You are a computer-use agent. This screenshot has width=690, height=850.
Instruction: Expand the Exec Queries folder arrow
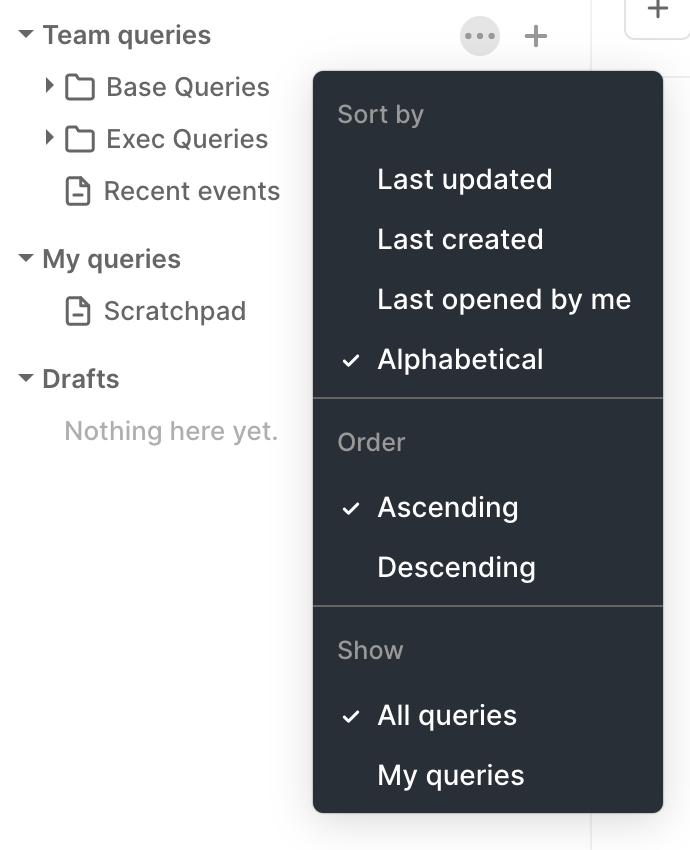(x=49, y=137)
